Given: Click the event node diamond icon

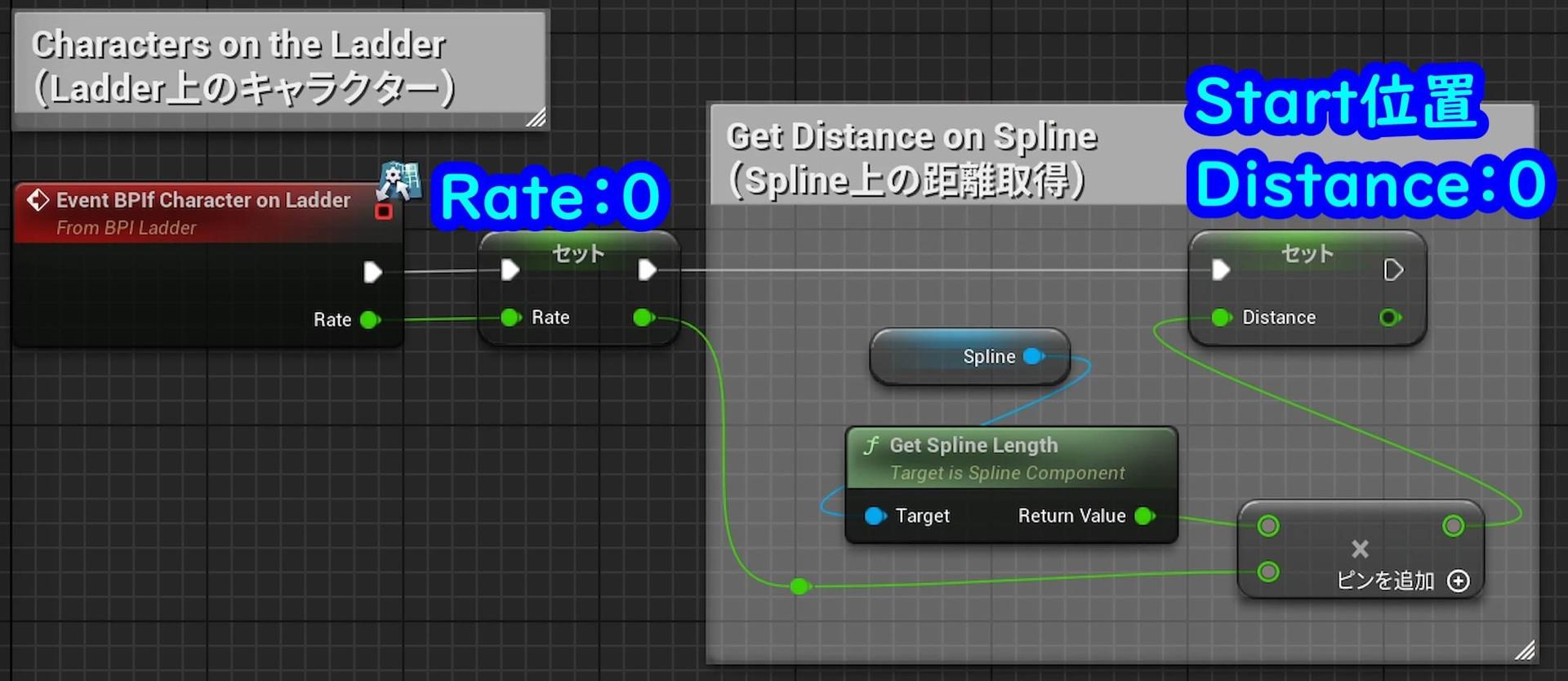Looking at the screenshot, I should point(38,200).
